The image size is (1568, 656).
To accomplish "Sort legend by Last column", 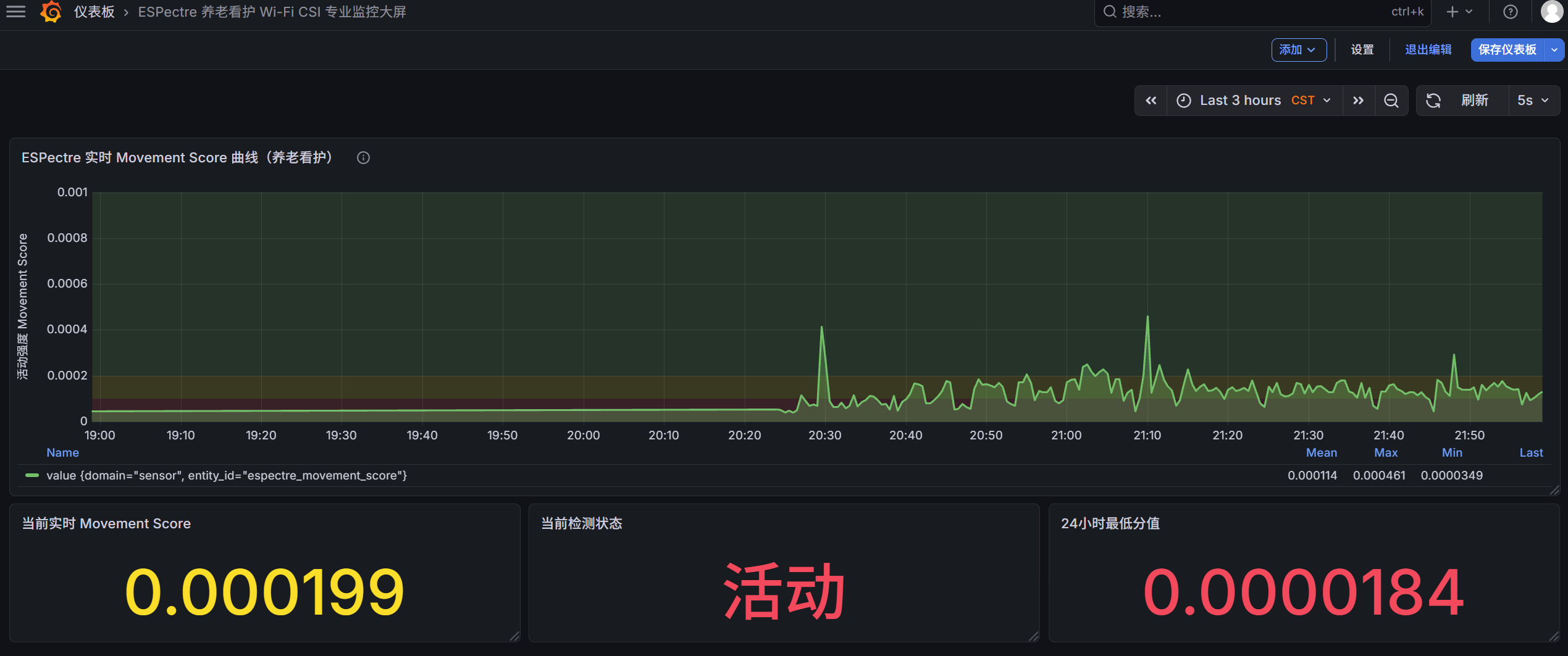I will click(x=1531, y=453).
